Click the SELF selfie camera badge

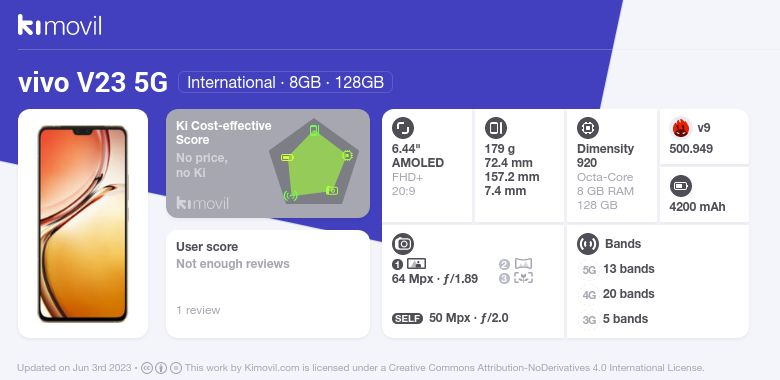407,318
